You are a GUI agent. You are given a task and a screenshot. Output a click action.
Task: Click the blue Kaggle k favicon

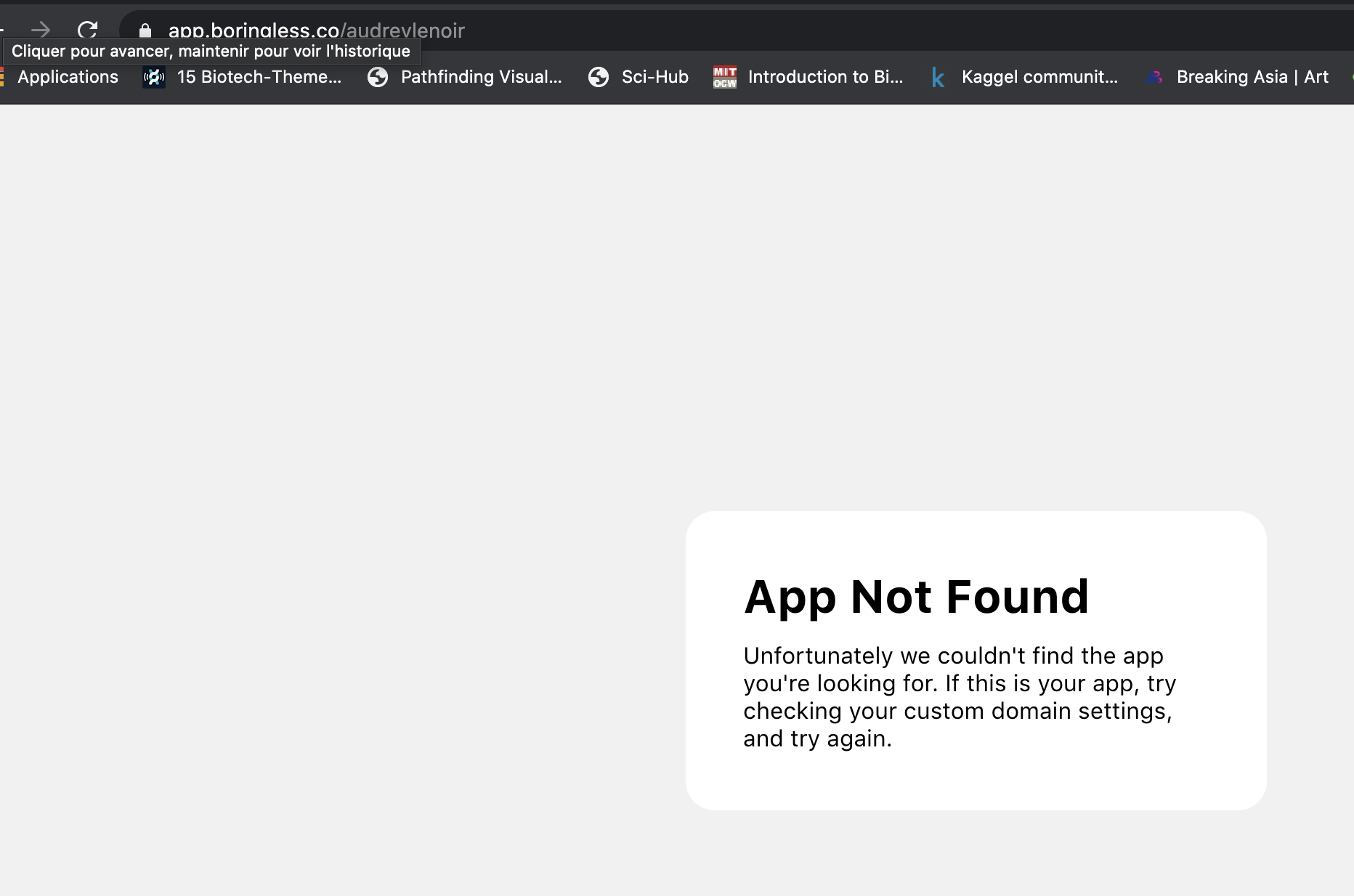pos(938,78)
